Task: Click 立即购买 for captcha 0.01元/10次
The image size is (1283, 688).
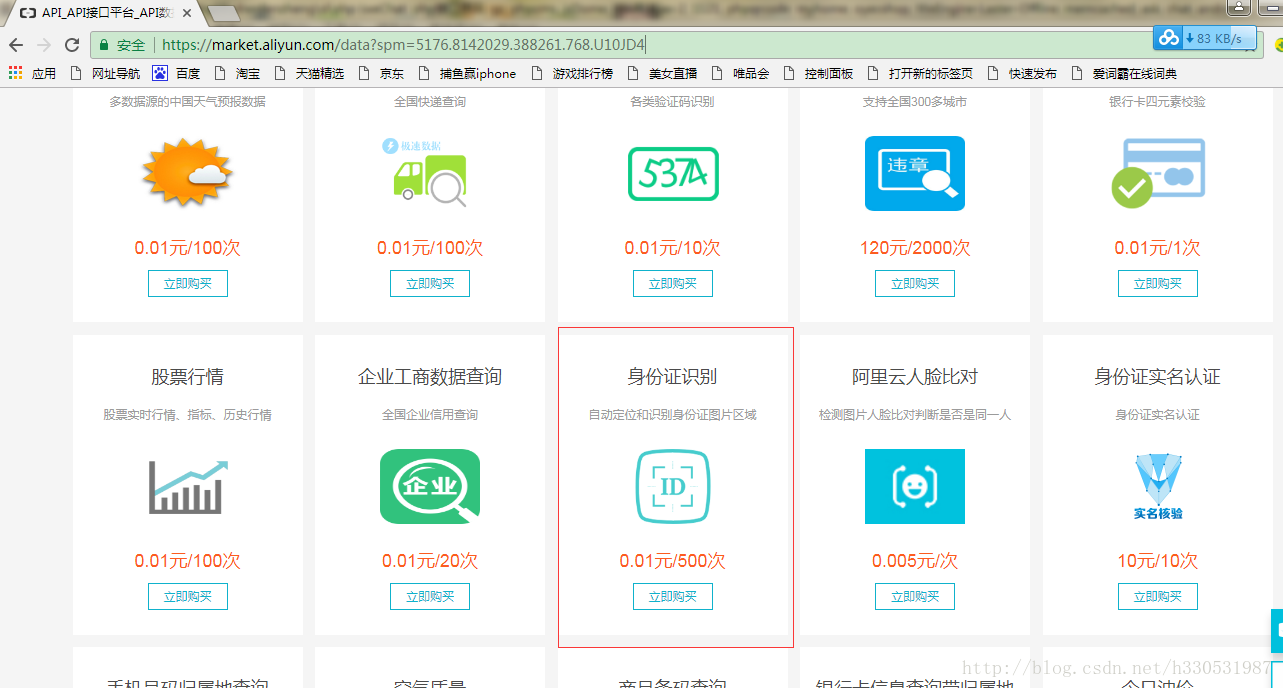Action: point(673,283)
